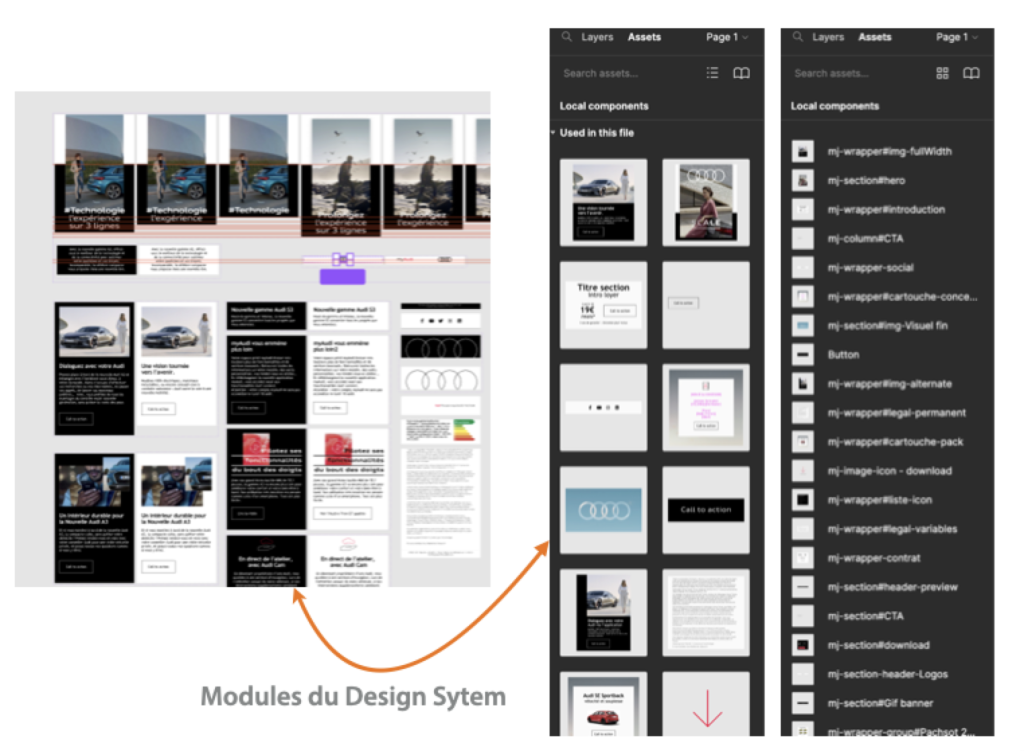This screenshot has width=1024, height=751.
Task: Select the mj-section#download list item
Action: pos(878,645)
